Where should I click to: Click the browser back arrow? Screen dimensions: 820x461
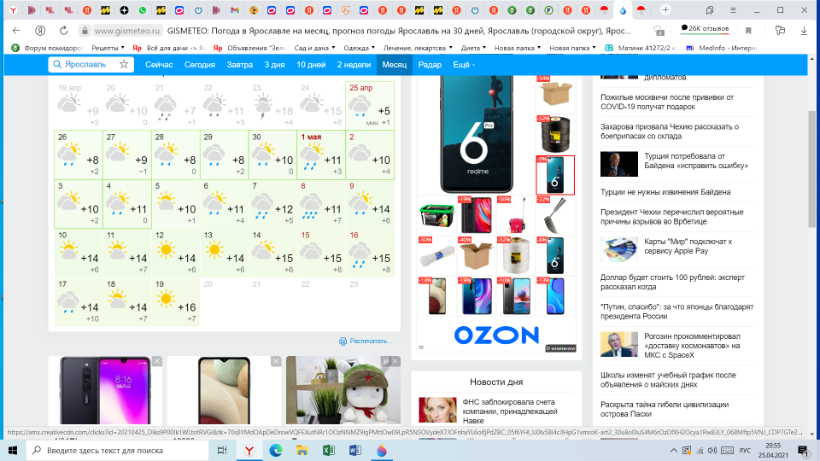pos(13,30)
